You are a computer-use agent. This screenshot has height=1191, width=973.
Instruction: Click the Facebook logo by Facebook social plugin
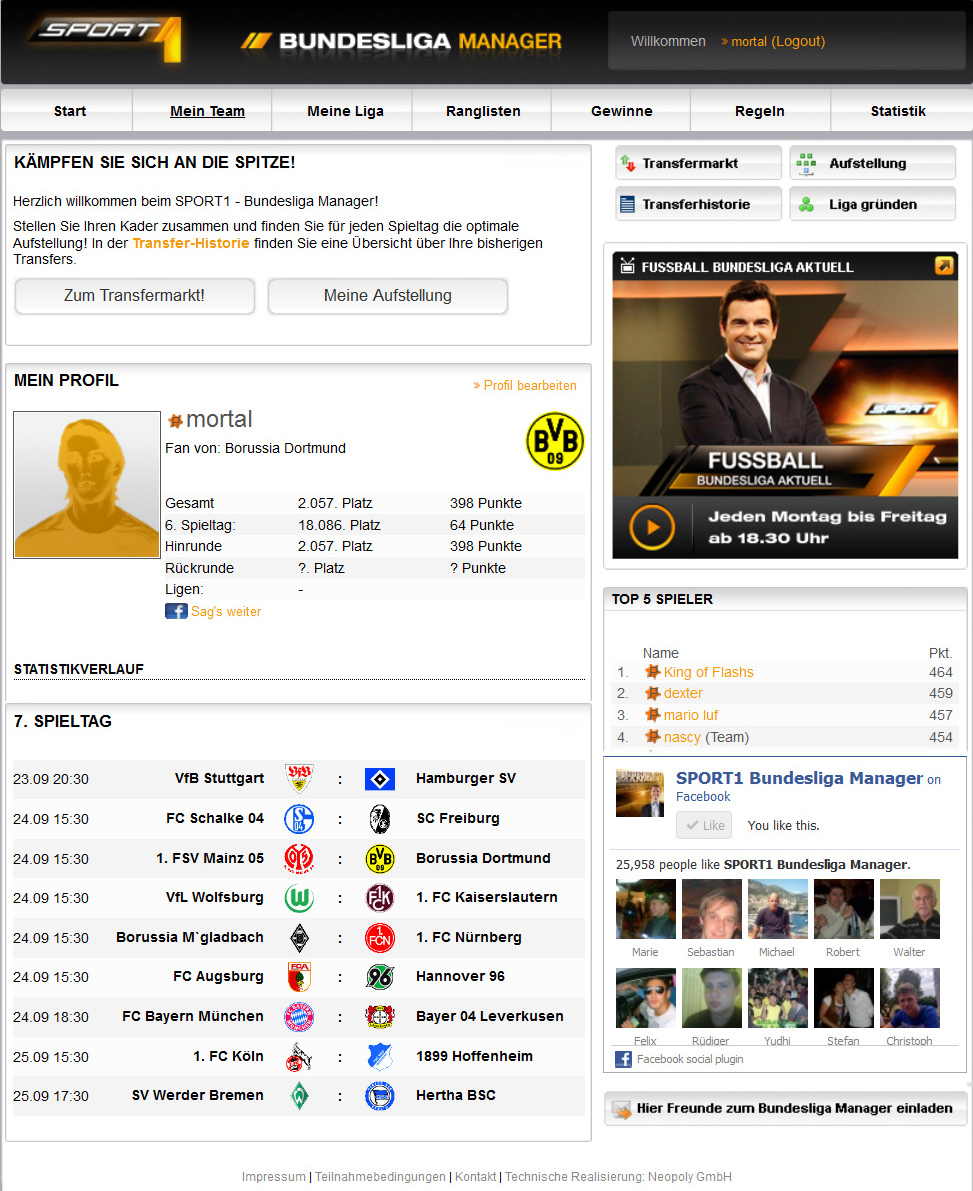tap(623, 1059)
